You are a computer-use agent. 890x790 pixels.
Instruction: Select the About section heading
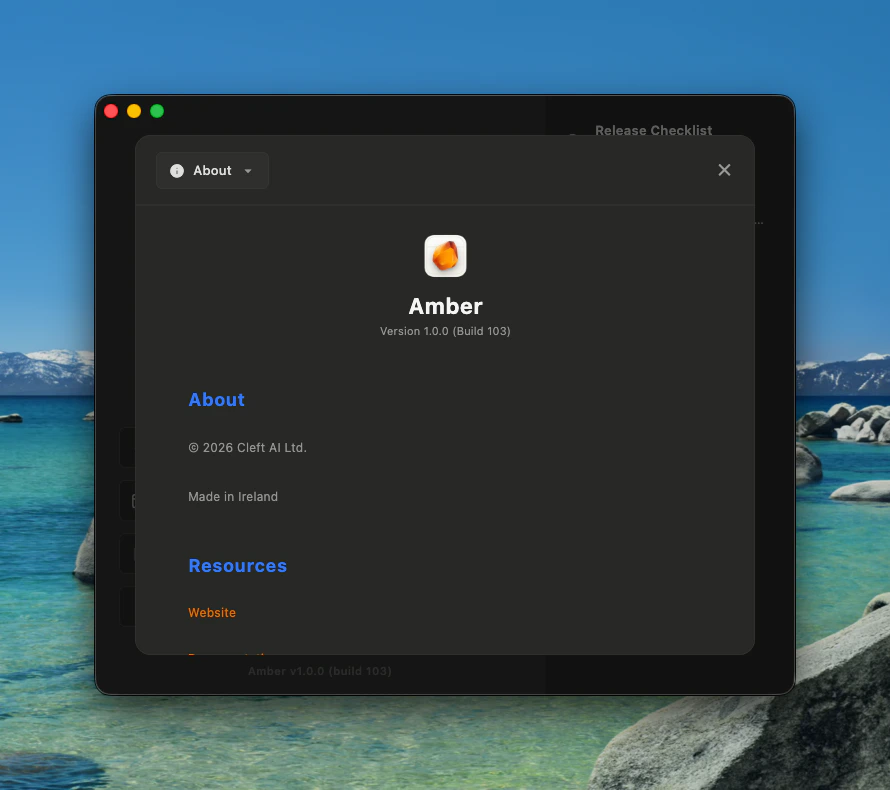(x=216, y=399)
